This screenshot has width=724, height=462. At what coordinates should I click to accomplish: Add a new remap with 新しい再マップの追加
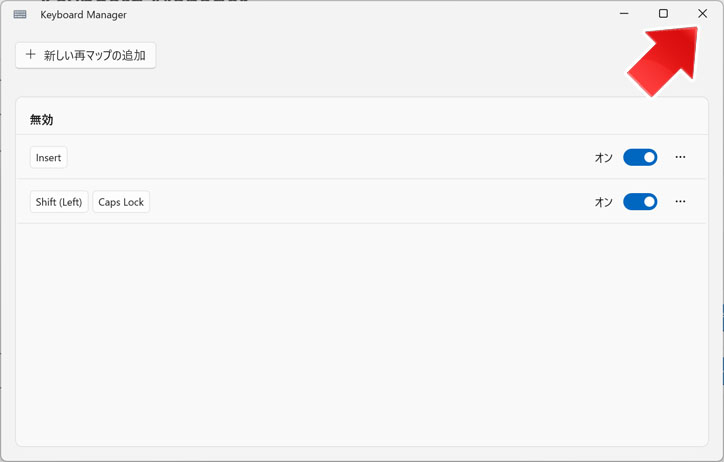click(x=85, y=55)
